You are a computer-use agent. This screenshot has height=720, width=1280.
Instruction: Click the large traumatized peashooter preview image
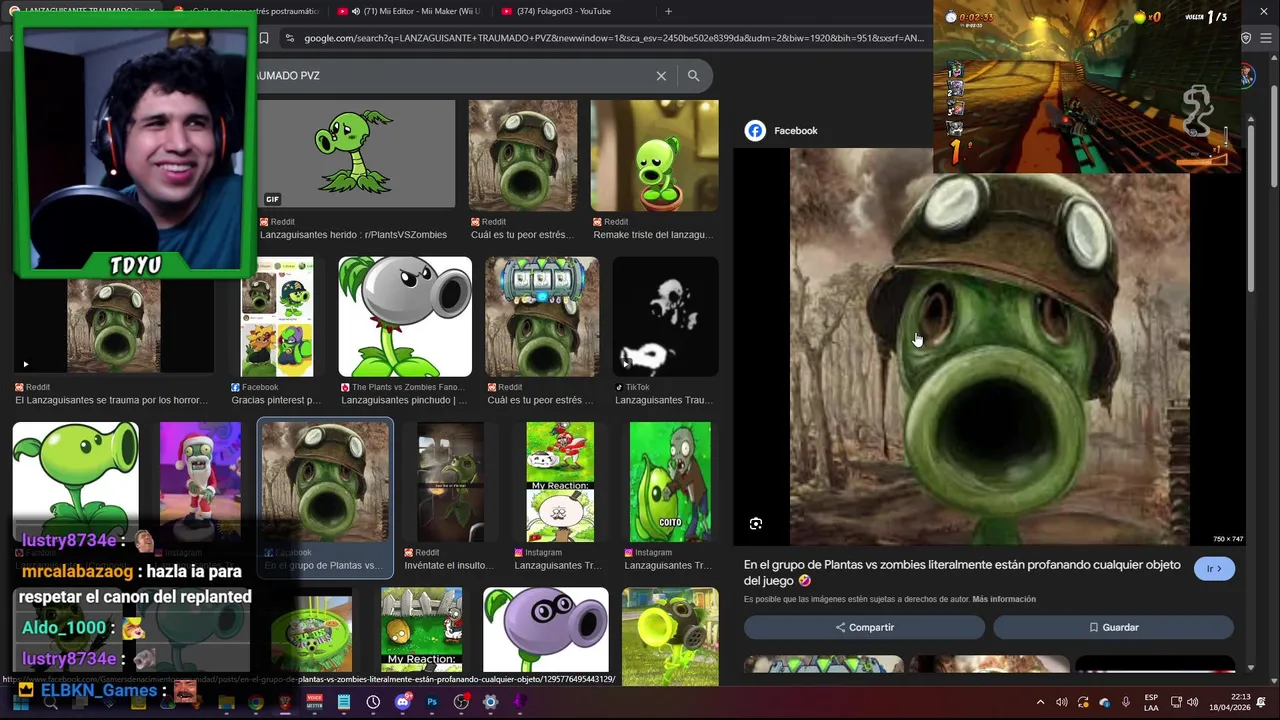pos(990,346)
